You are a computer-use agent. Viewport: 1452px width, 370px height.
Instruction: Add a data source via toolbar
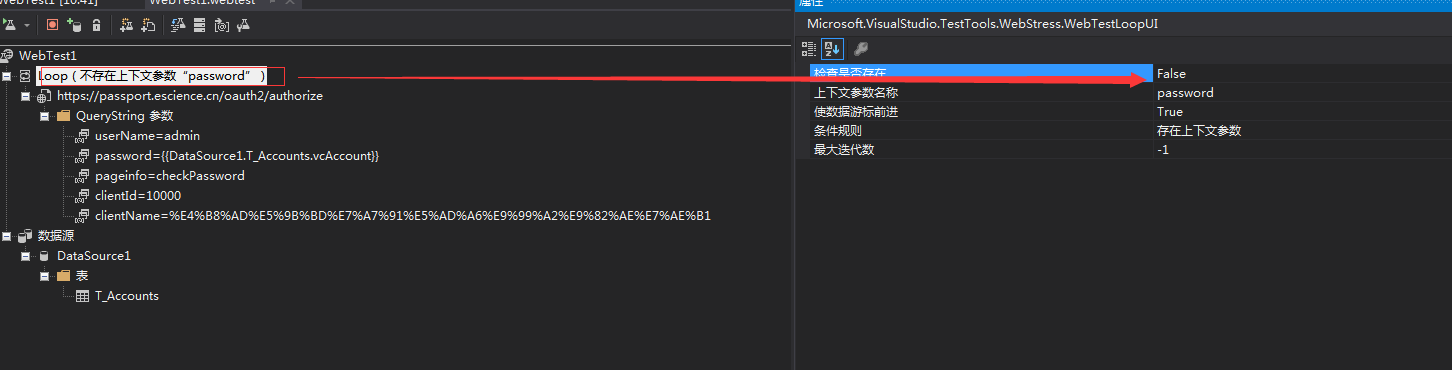[x=74, y=24]
